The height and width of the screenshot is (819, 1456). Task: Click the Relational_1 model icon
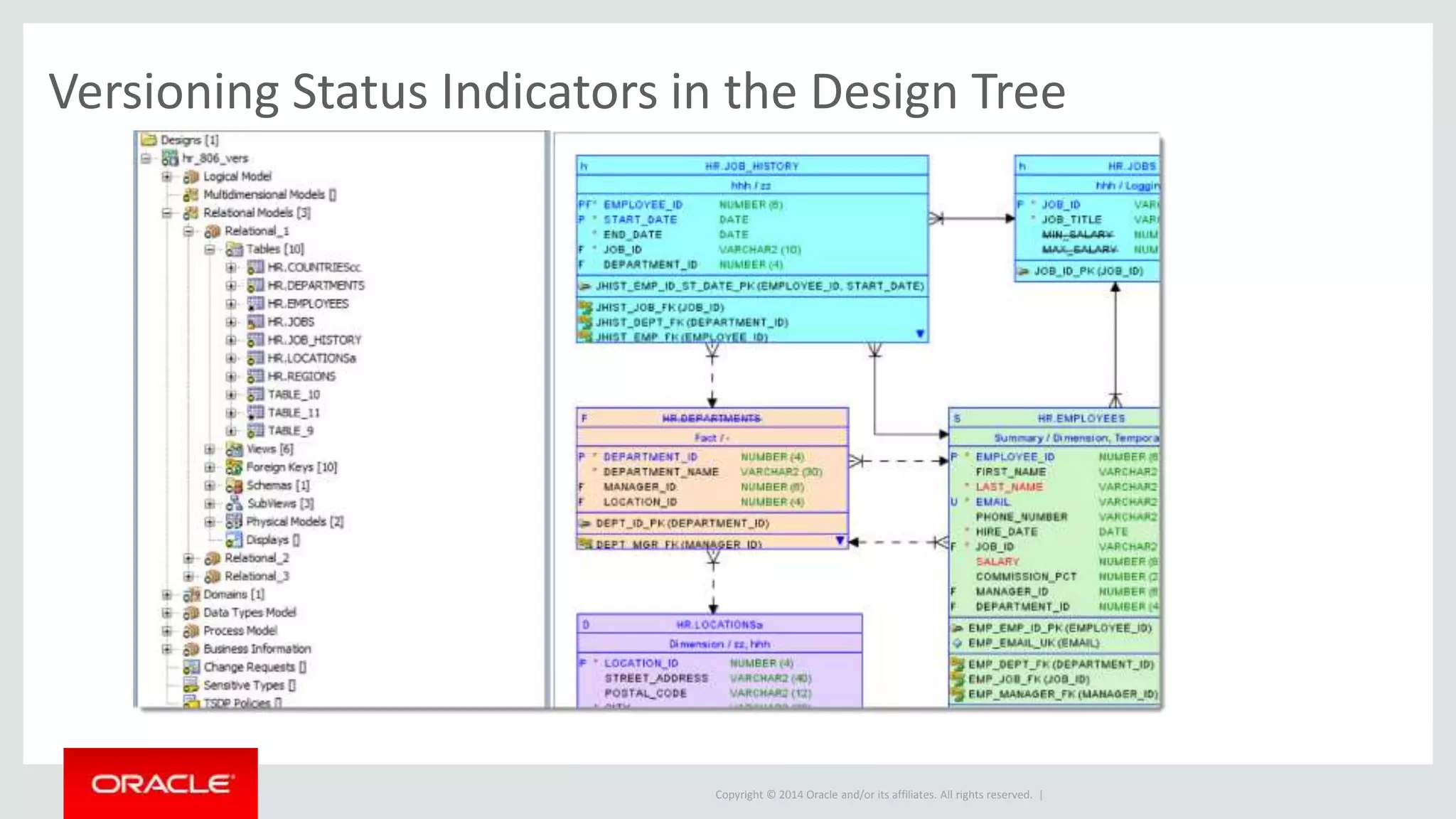pos(213,231)
